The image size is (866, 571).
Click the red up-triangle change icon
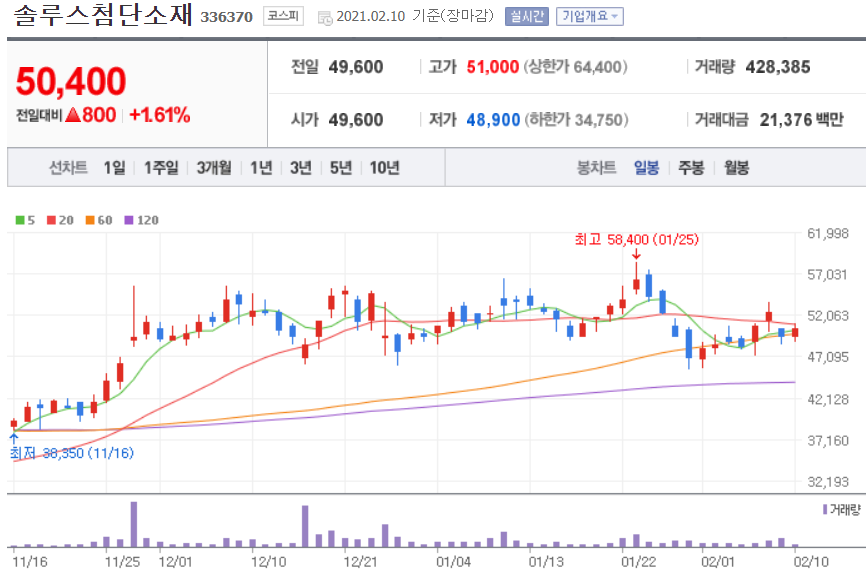pos(73,115)
